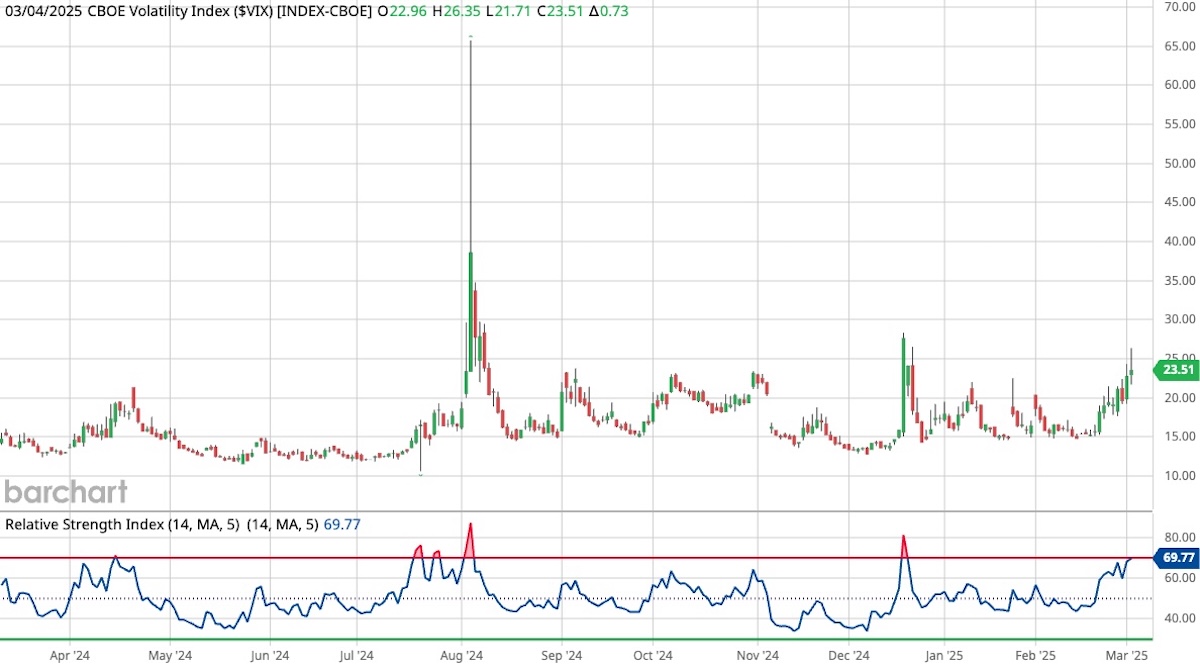Select the 70.00 price axis label
The width and height of the screenshot is (1200, 668).
pos(1180,6)
